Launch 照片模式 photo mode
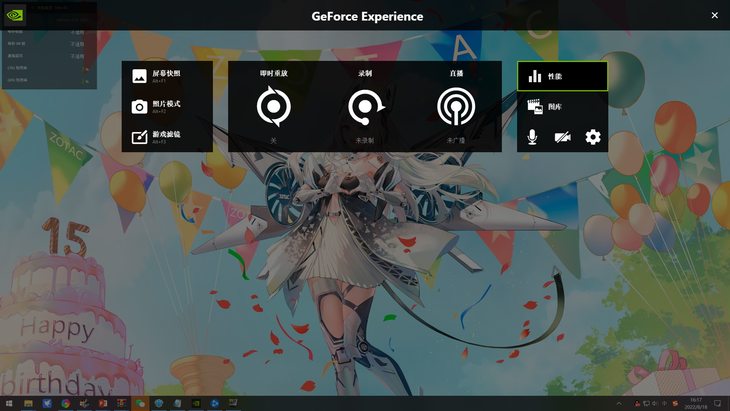 (x=156, y=107)
